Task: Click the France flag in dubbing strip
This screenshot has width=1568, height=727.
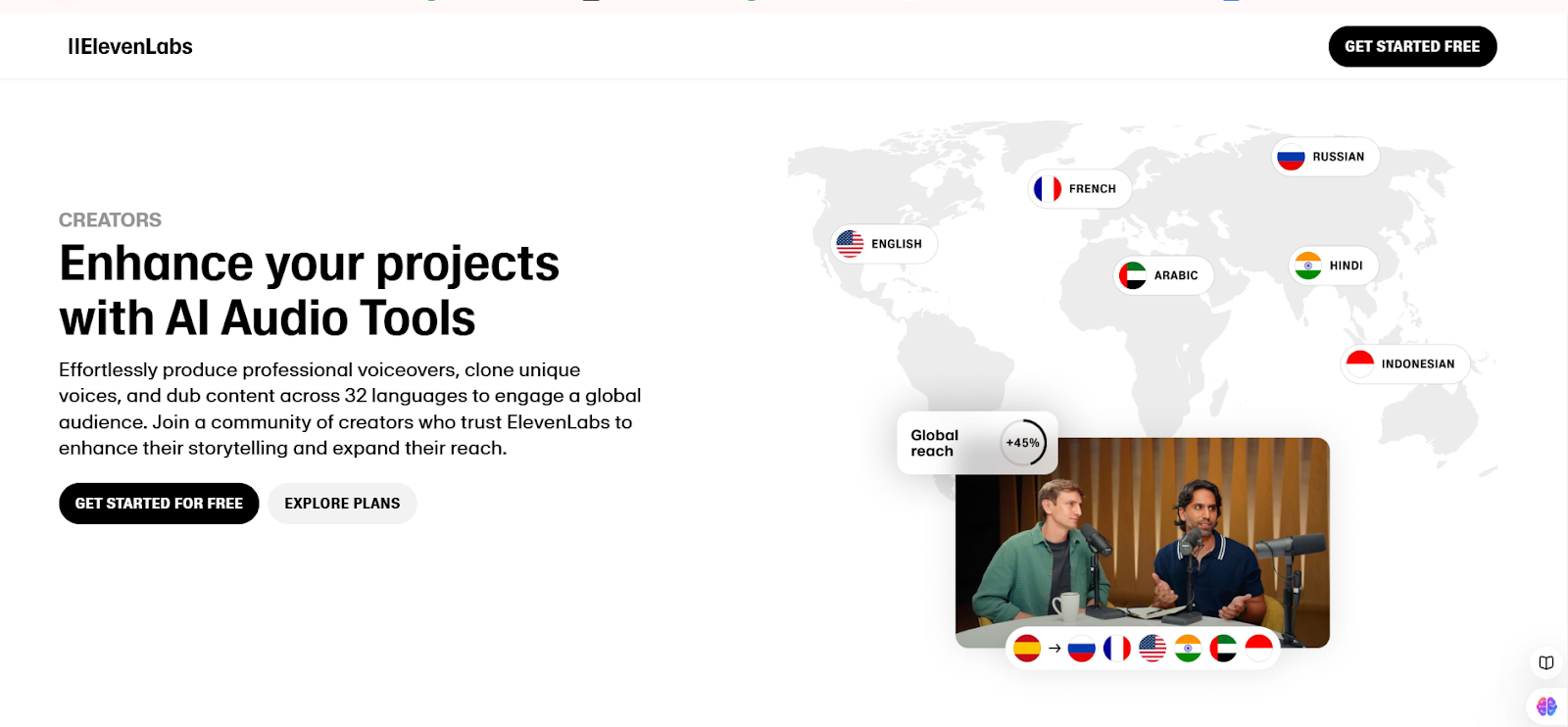Action: tap(1117, 648)
